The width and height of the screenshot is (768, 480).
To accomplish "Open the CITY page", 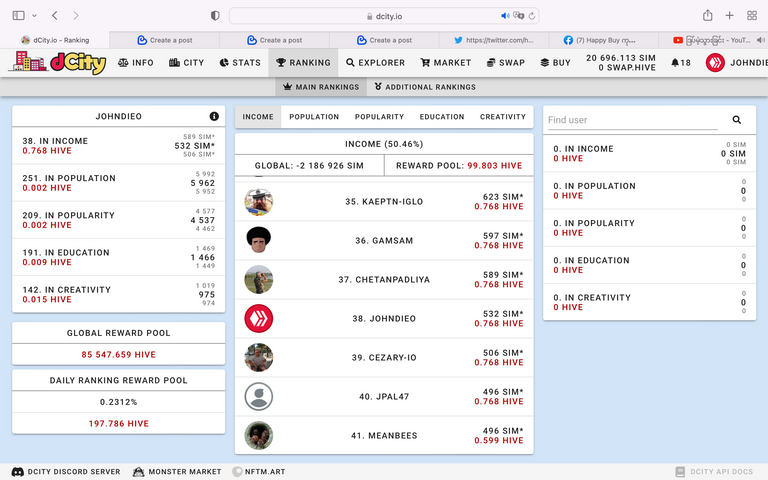I will click(x=186, y=63).
